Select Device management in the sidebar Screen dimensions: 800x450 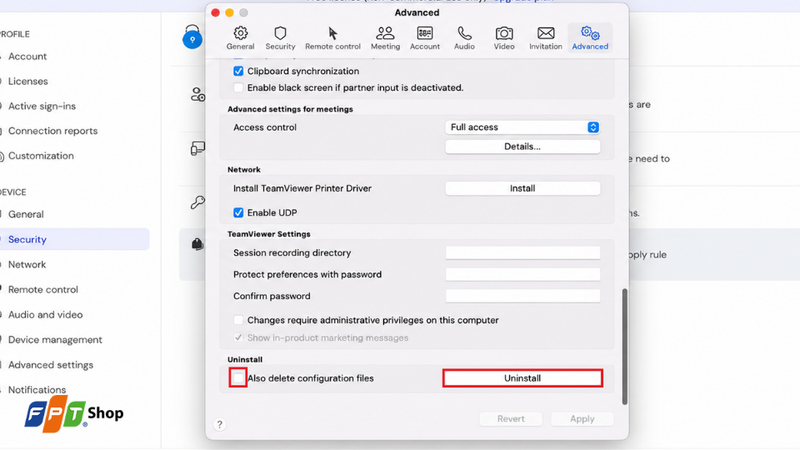pos(55,339)
